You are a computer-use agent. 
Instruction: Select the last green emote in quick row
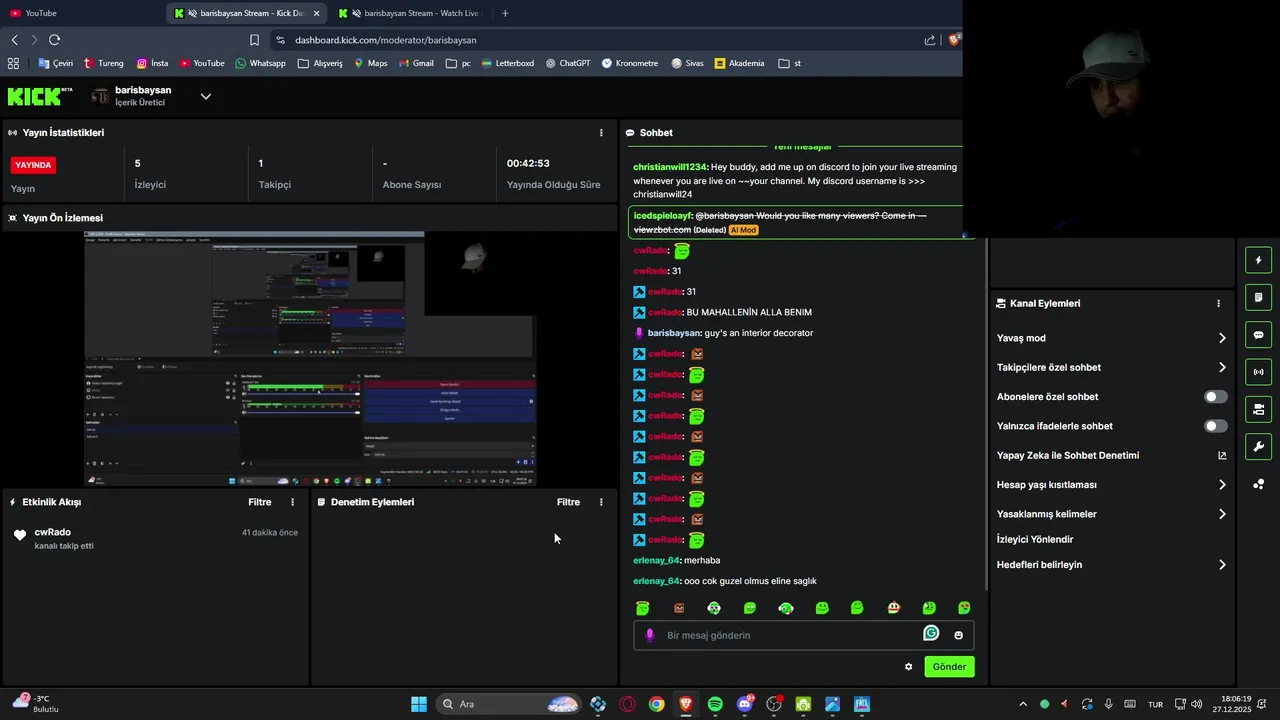click(x=964, y=608)
